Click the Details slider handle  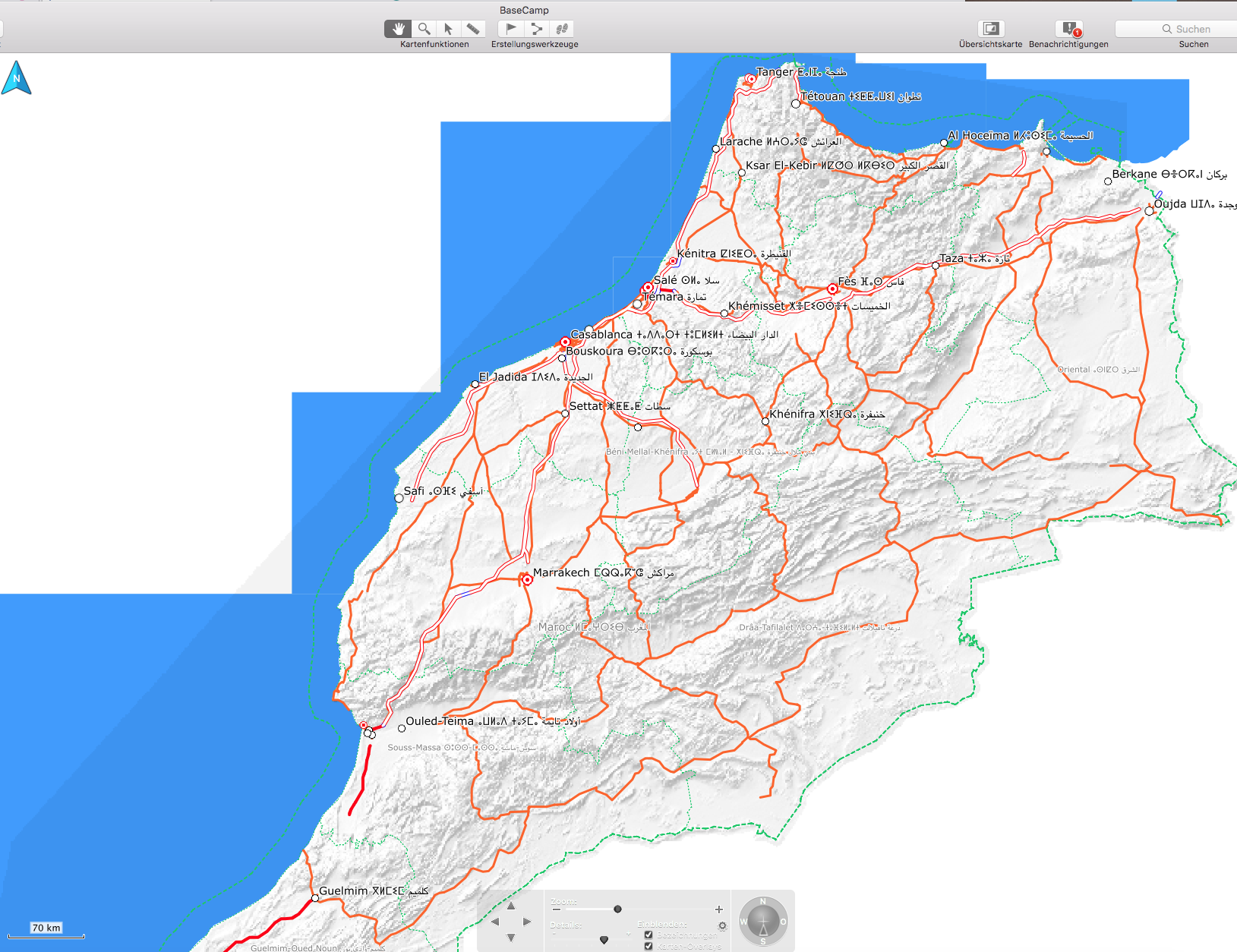click(604, 940)
